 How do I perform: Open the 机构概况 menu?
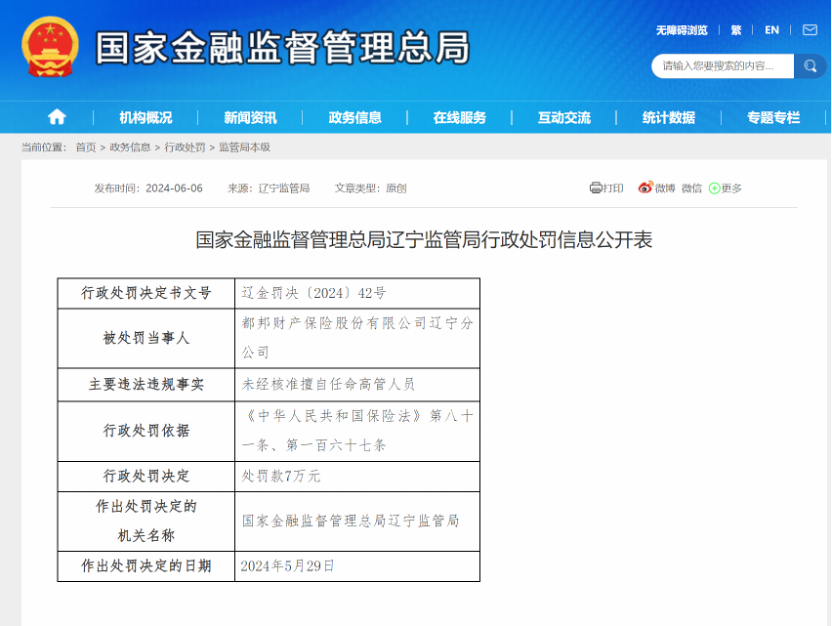[145, 117]
